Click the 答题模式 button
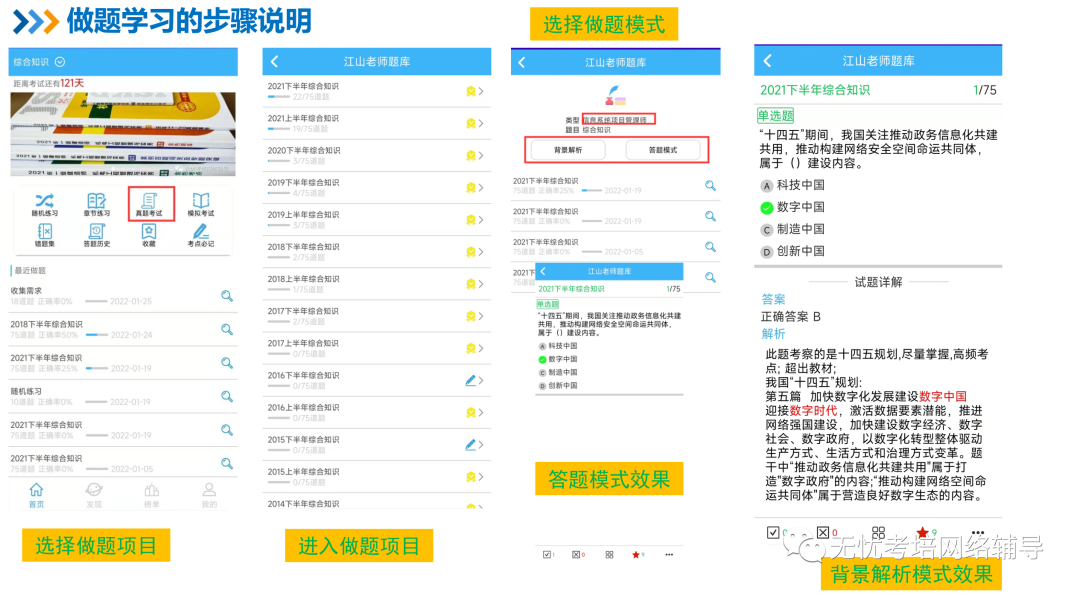The height and width of the screenshot is (595, 1080). pos(663,149)
